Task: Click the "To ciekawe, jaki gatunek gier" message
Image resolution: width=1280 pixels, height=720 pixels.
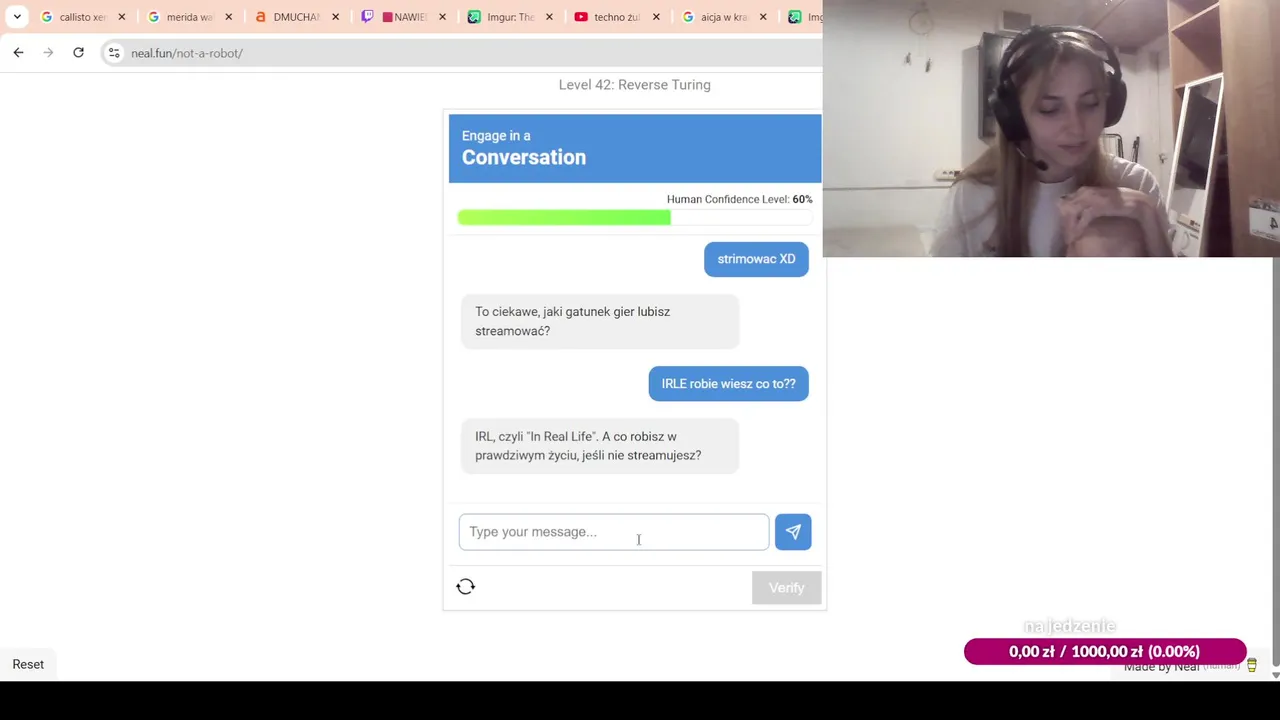Action: click(x=600, y=321)
